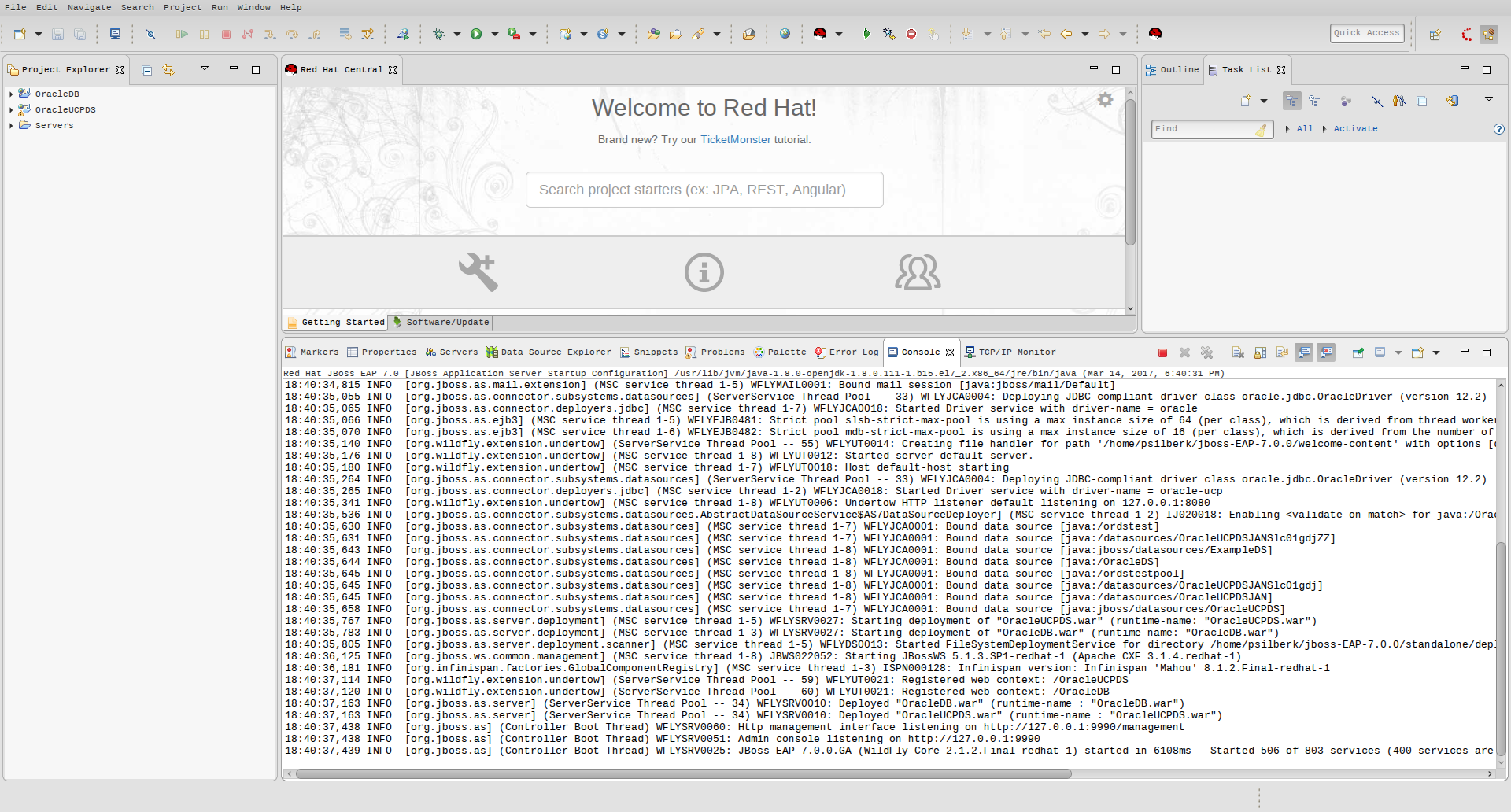The image size is (1511, 812).
Task: Click the wrench tools icon in Red Hat Central
Action: pos(478,272)
